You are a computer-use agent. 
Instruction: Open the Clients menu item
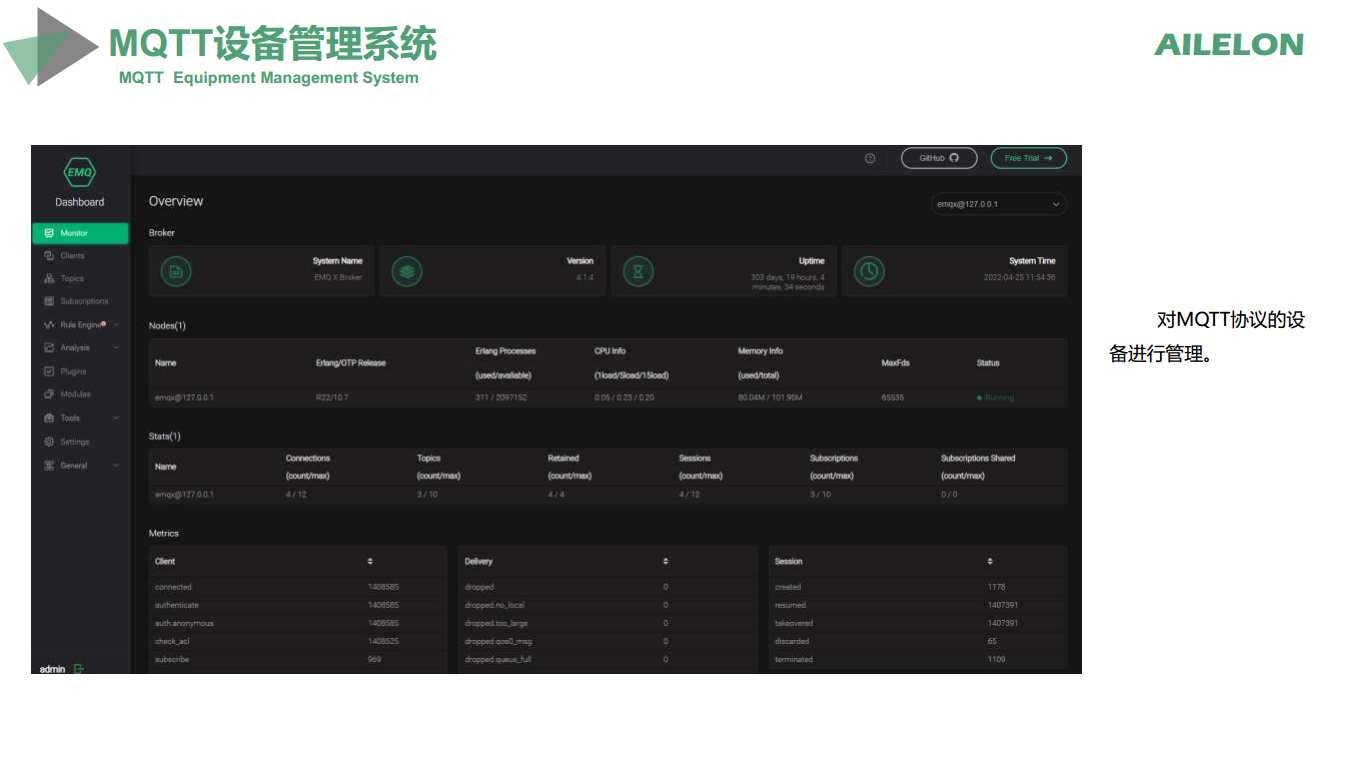(80, 256)
